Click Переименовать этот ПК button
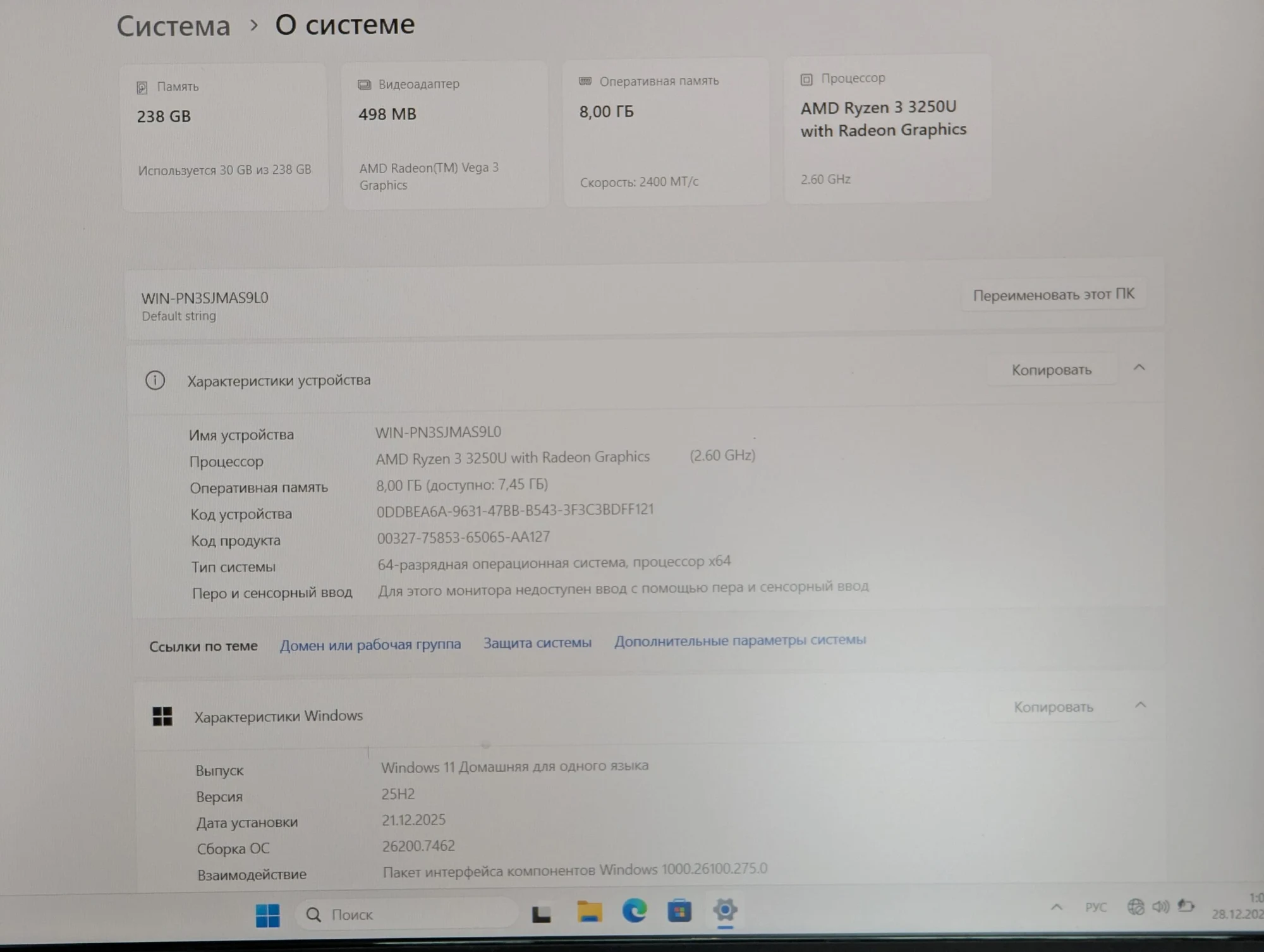Image resolution: width=1264 pixels, height=952 pixels. (1054, 295)
